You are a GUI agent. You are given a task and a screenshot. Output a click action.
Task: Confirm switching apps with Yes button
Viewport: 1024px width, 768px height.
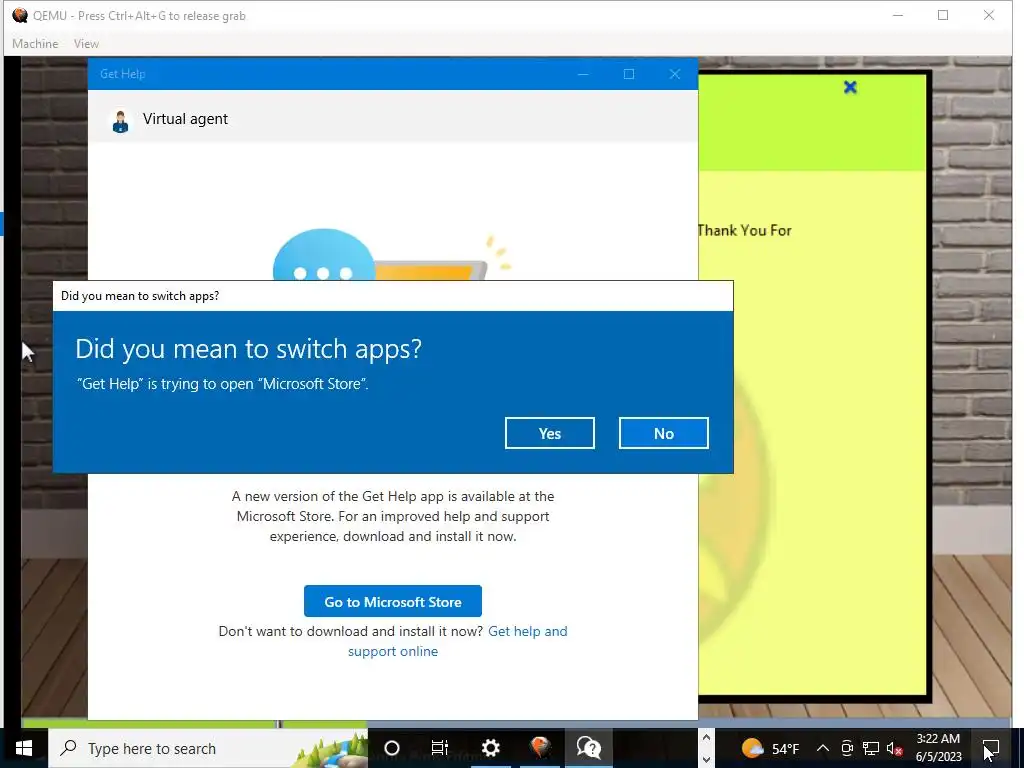549,433
